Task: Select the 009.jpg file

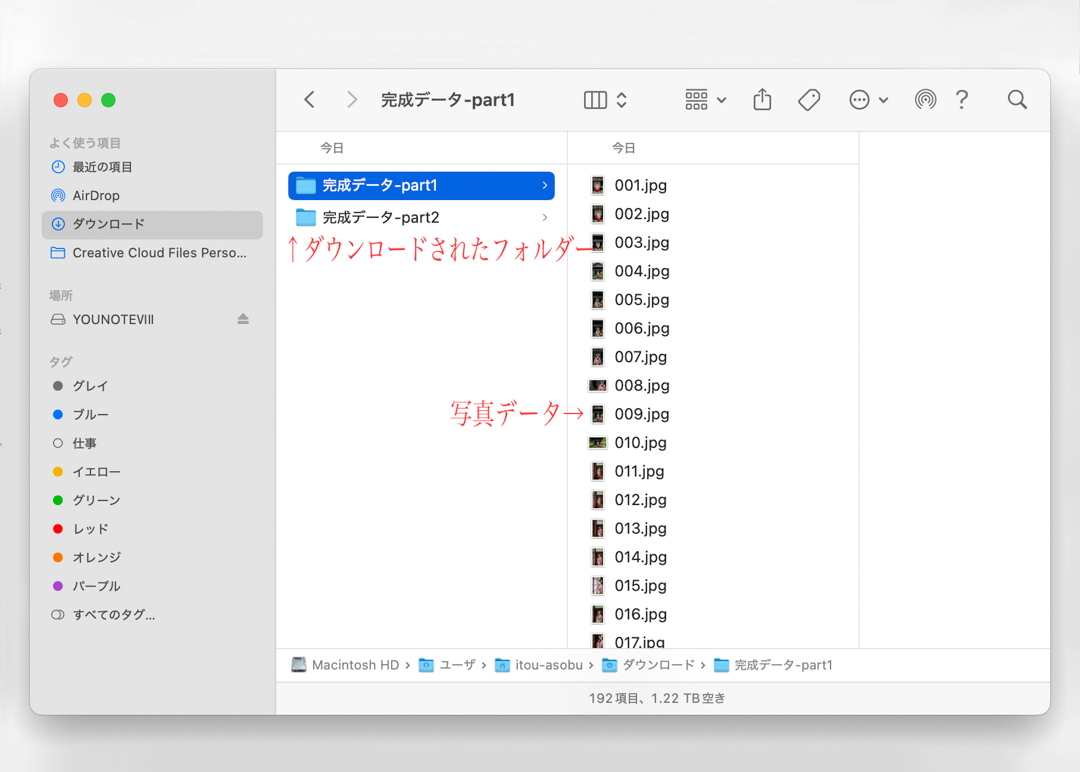Action: [641, 414]
